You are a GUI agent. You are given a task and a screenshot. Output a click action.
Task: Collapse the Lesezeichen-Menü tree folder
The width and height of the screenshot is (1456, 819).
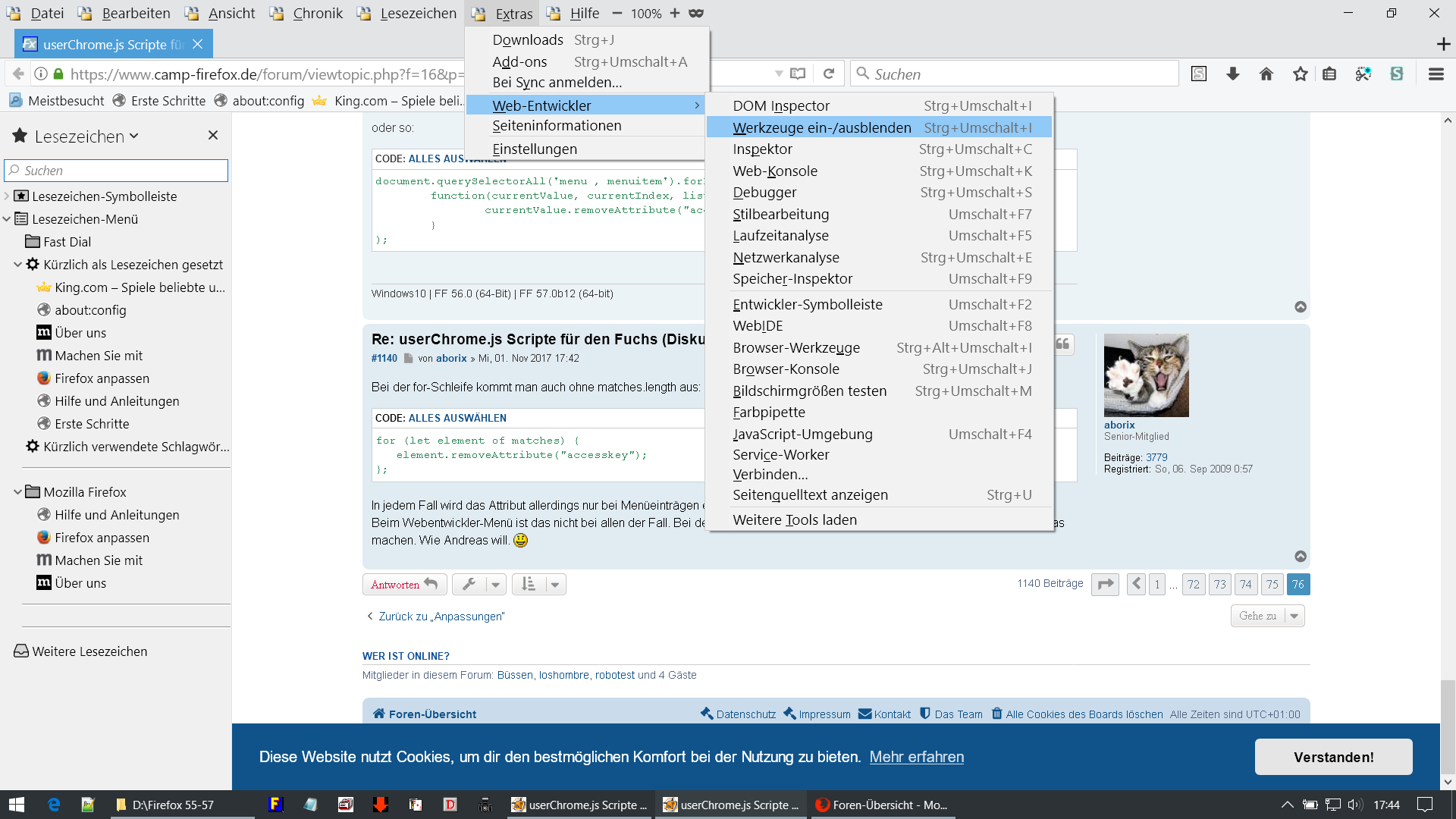7,219
